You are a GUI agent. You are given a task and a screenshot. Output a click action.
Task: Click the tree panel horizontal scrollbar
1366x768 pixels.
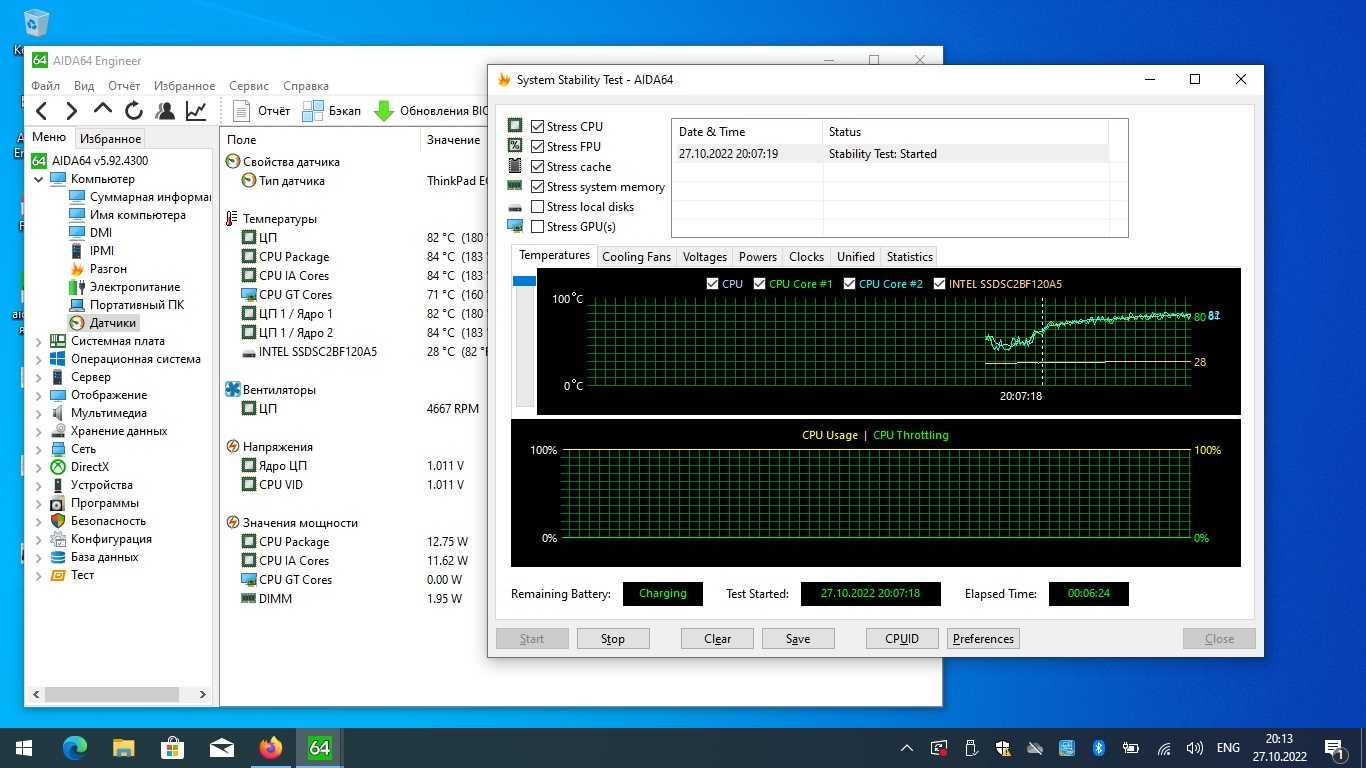click(118, 694)
